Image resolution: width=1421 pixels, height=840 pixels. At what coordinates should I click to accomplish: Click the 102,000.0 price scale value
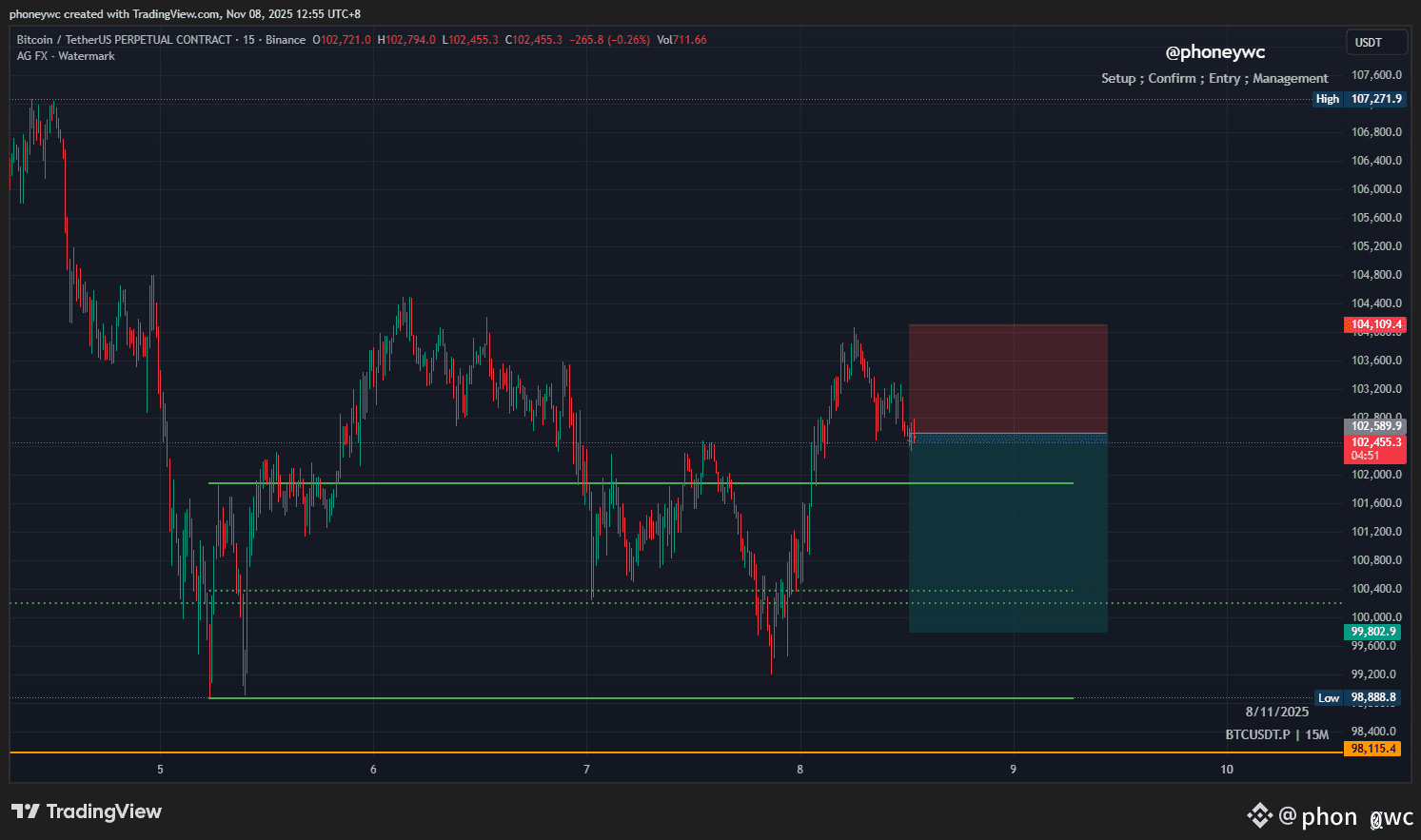1376,475
